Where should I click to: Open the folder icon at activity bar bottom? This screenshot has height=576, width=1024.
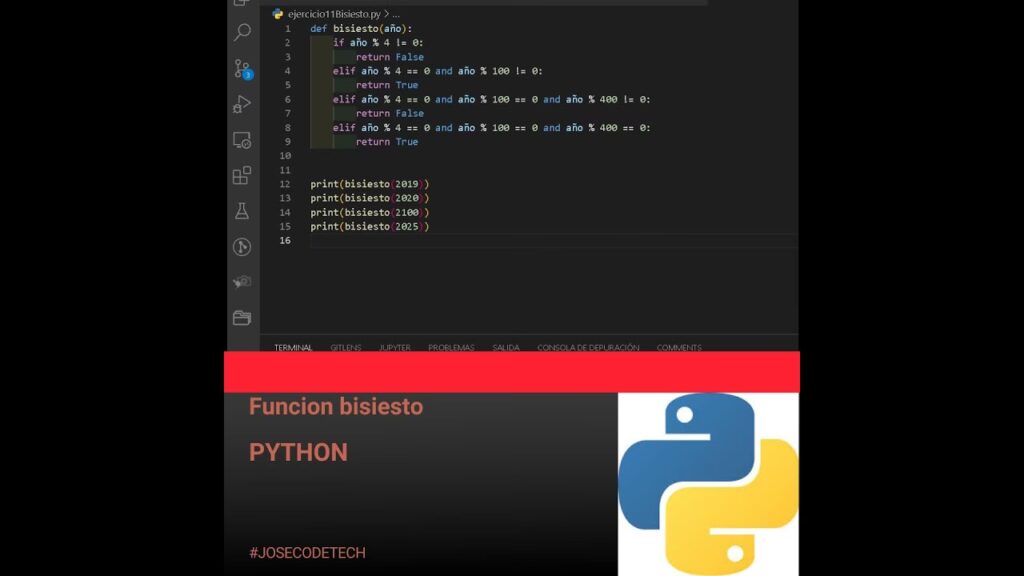[x=242, y=318]
